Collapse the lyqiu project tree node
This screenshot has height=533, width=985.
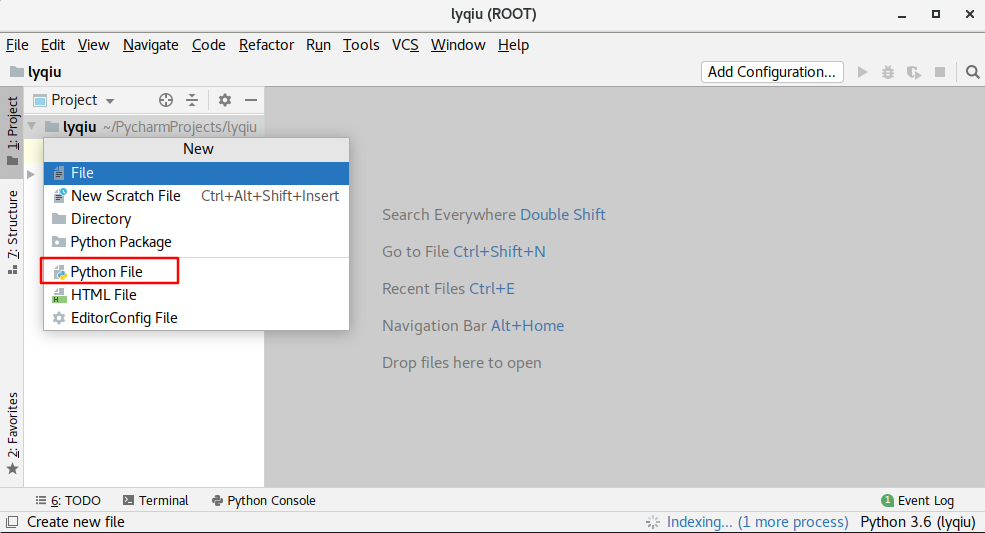tap(32, 126)
